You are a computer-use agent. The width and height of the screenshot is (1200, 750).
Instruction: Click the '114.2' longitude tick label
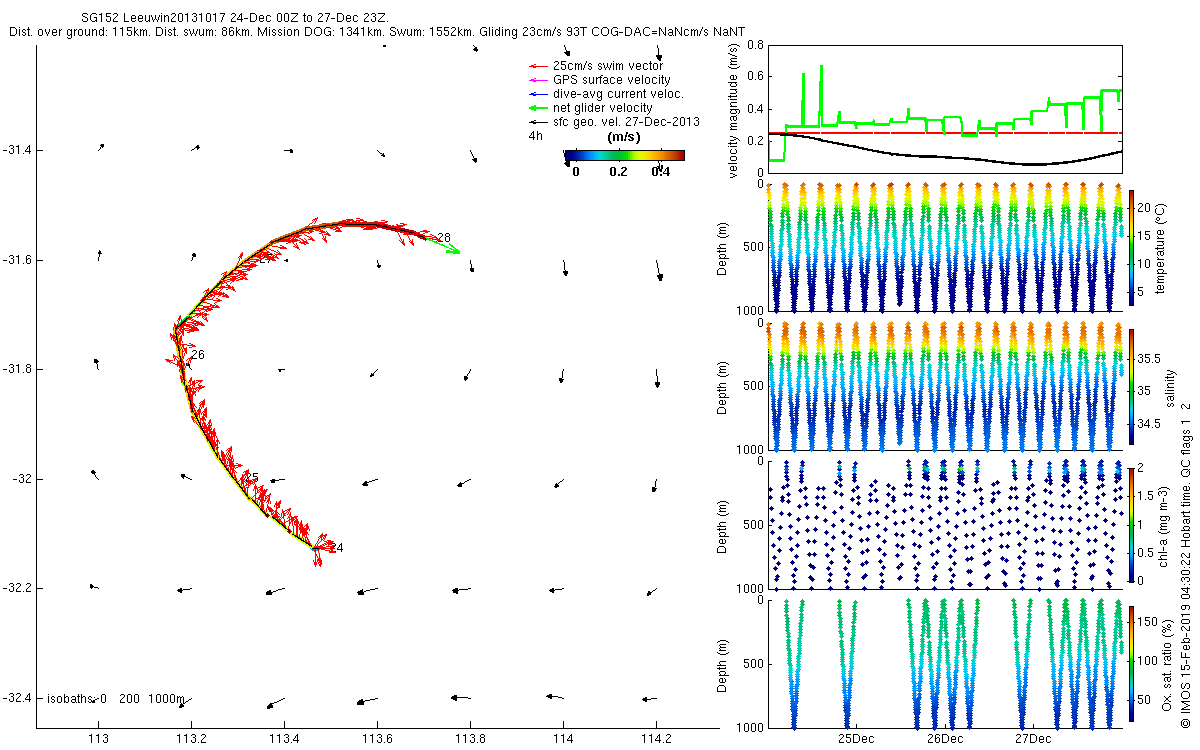[x=656, y=739]
